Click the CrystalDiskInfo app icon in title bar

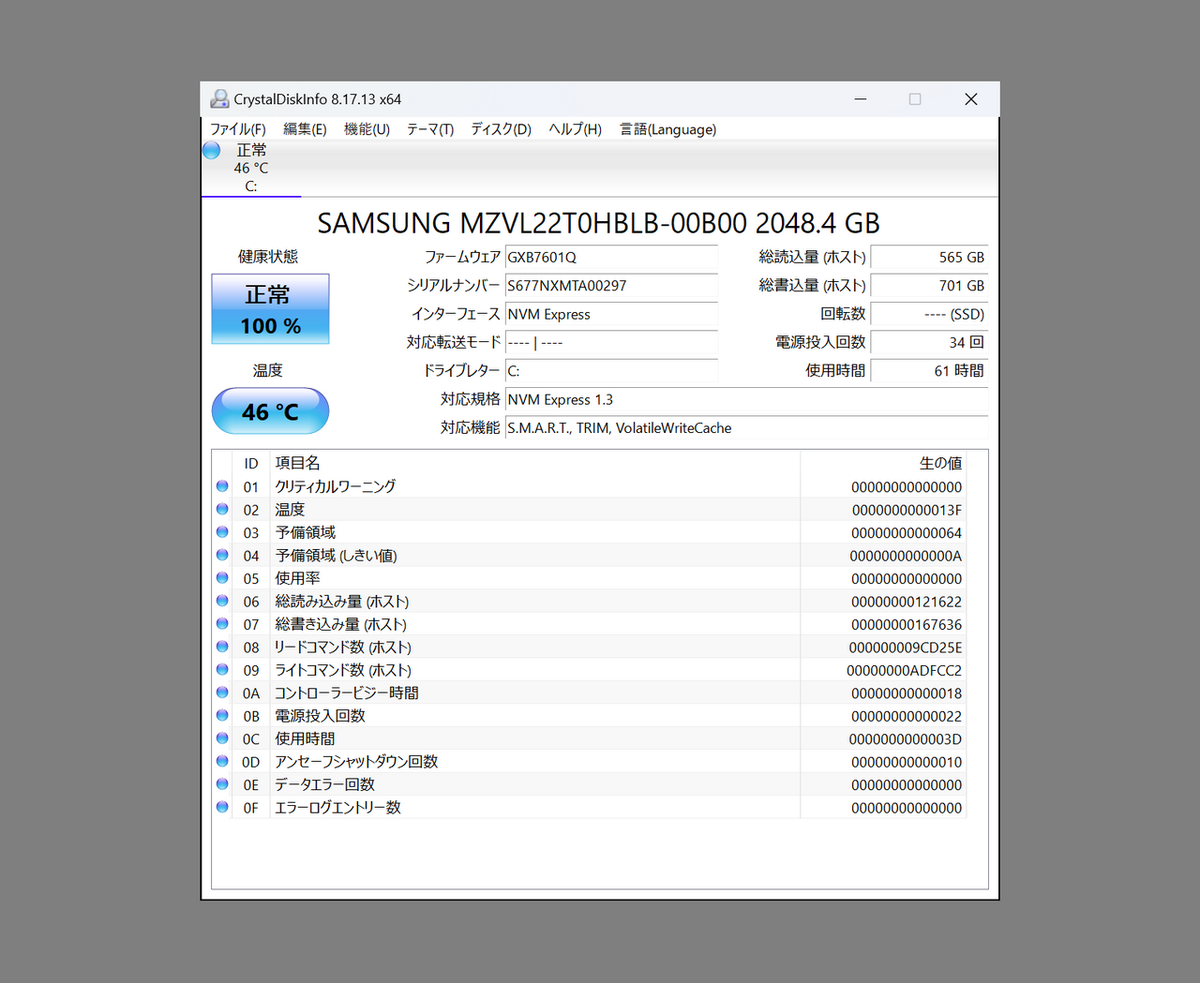pos(219,99)
